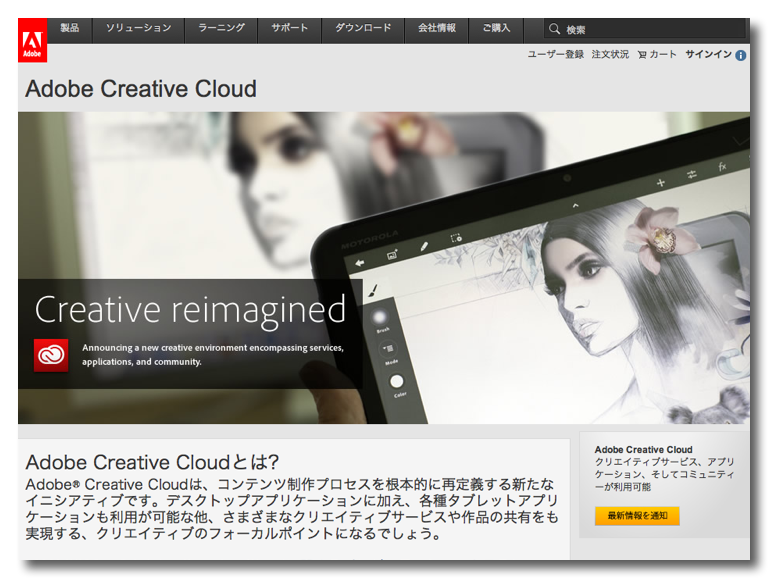Viewport: 768px width, 578px height.
Task: Open the 製品 menu
Action: coord(70,28)
